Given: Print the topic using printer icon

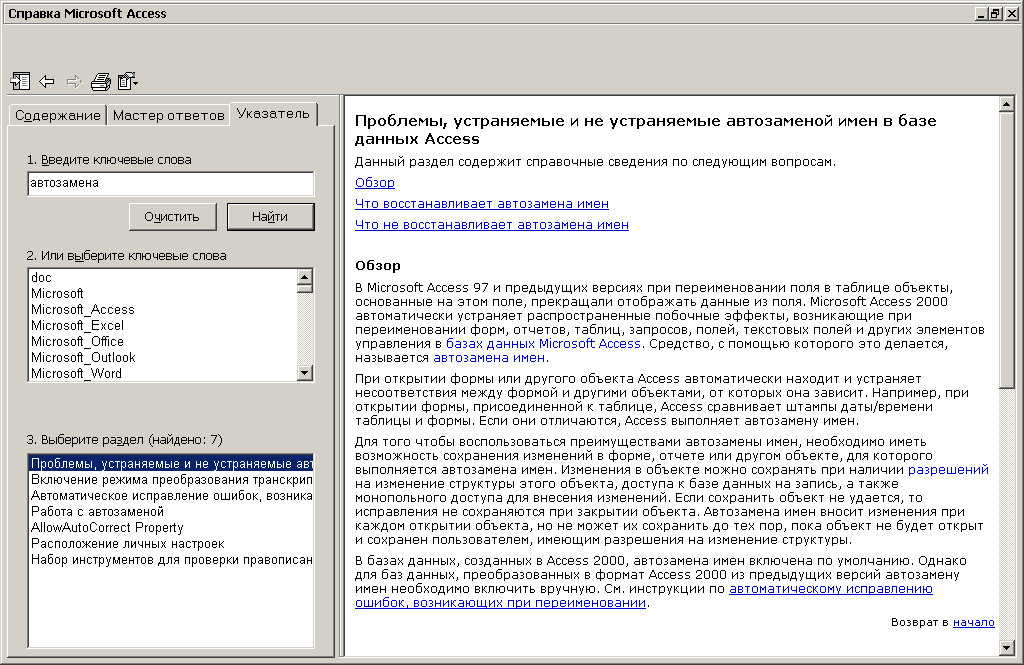Looking at the screenshot, I should pos(101,81).
